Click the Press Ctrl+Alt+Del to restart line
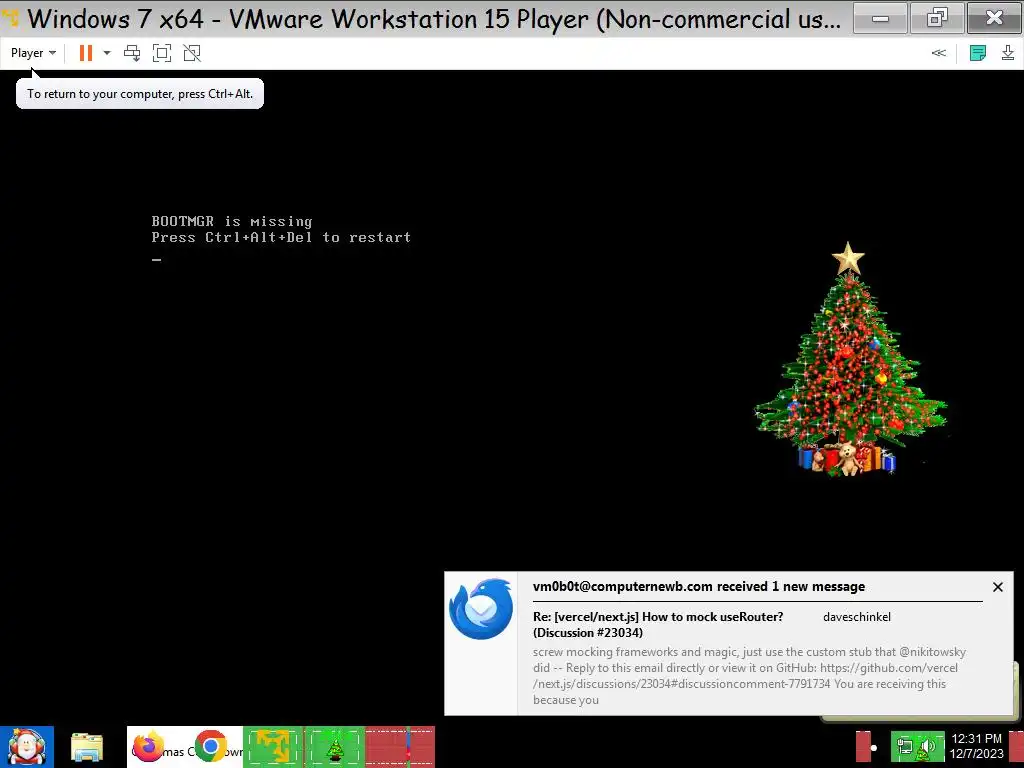The width and height of the screenshot is (1024, 768). pyautogui.click(x=281, y=237)
